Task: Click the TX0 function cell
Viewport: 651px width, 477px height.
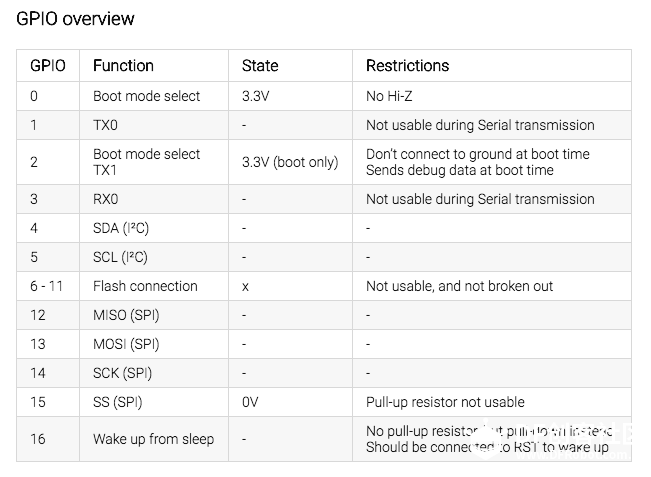Action: point(154,125)
